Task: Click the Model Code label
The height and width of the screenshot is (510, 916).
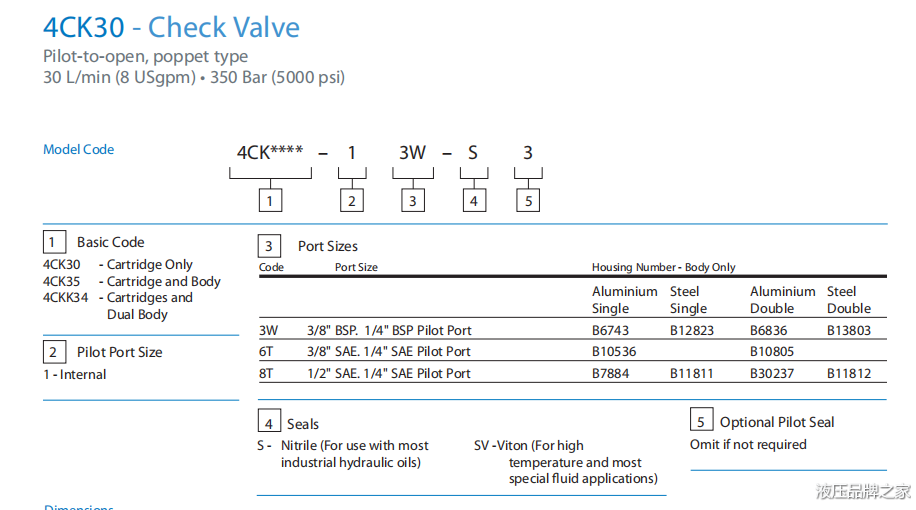Action: (79, 150)
